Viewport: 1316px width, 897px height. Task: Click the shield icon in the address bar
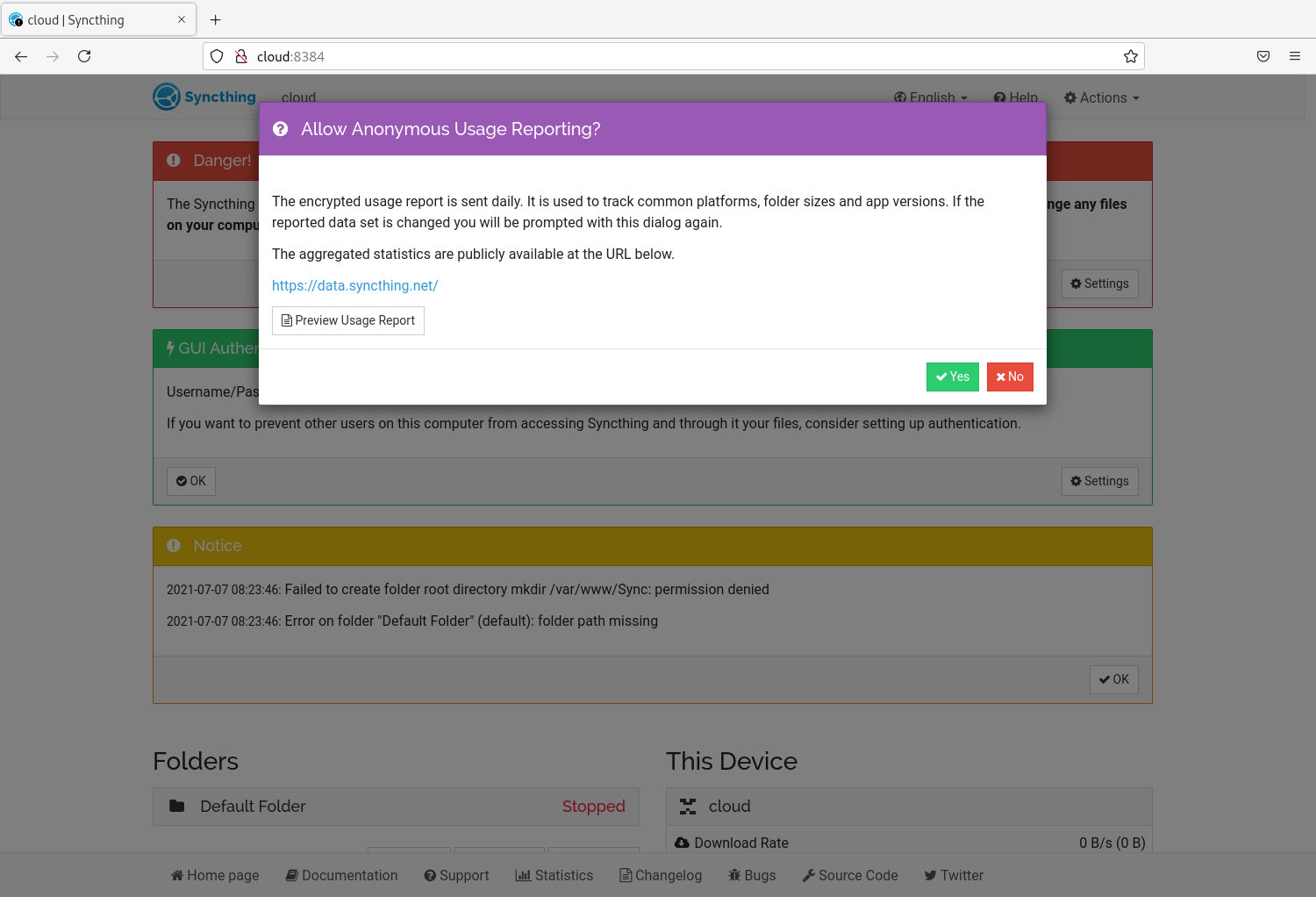(x=217, y=55)
